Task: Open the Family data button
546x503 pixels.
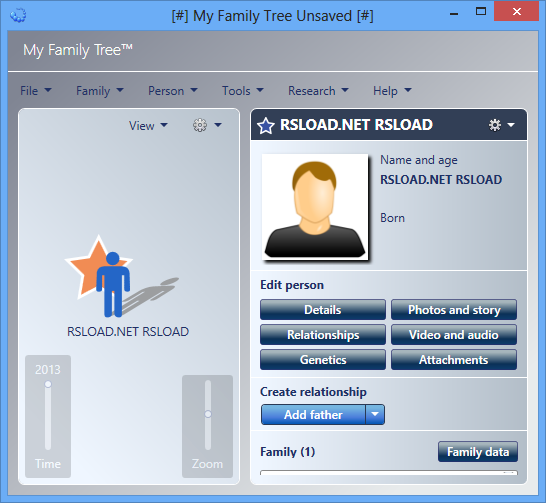Action: pos(478,452)
